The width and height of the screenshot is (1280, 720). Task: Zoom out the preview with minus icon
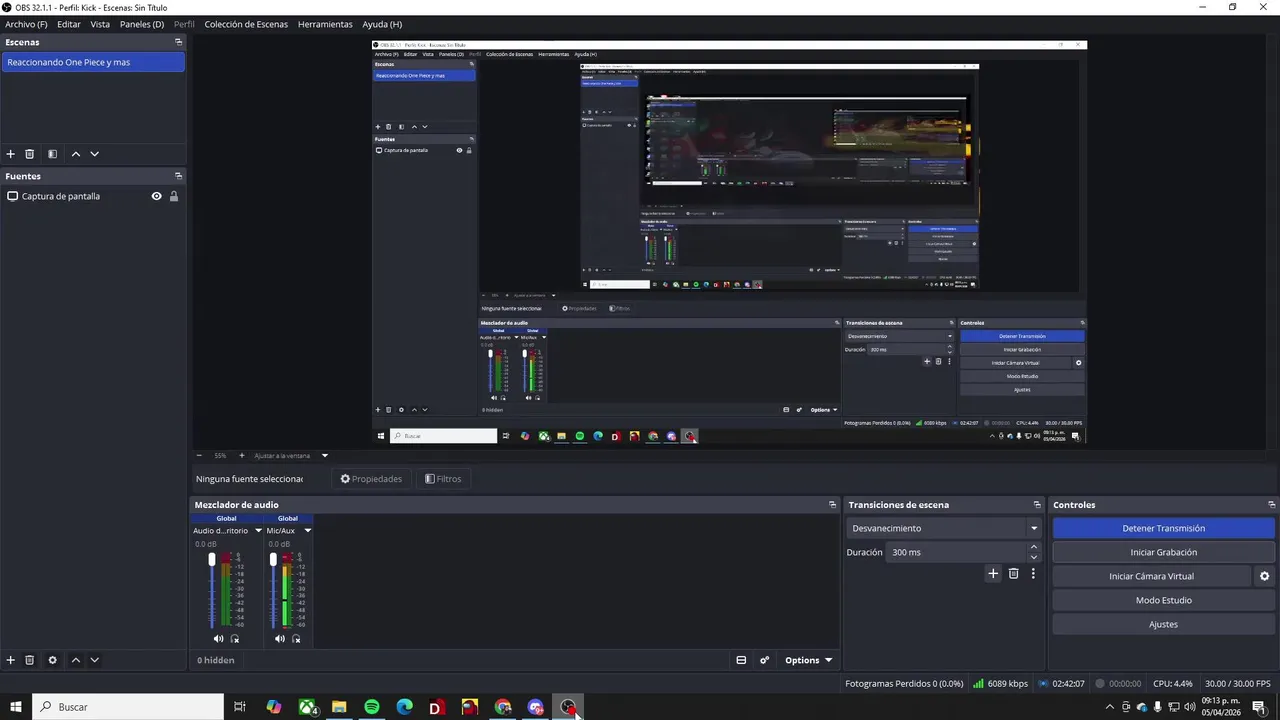(x=198, y=455)
